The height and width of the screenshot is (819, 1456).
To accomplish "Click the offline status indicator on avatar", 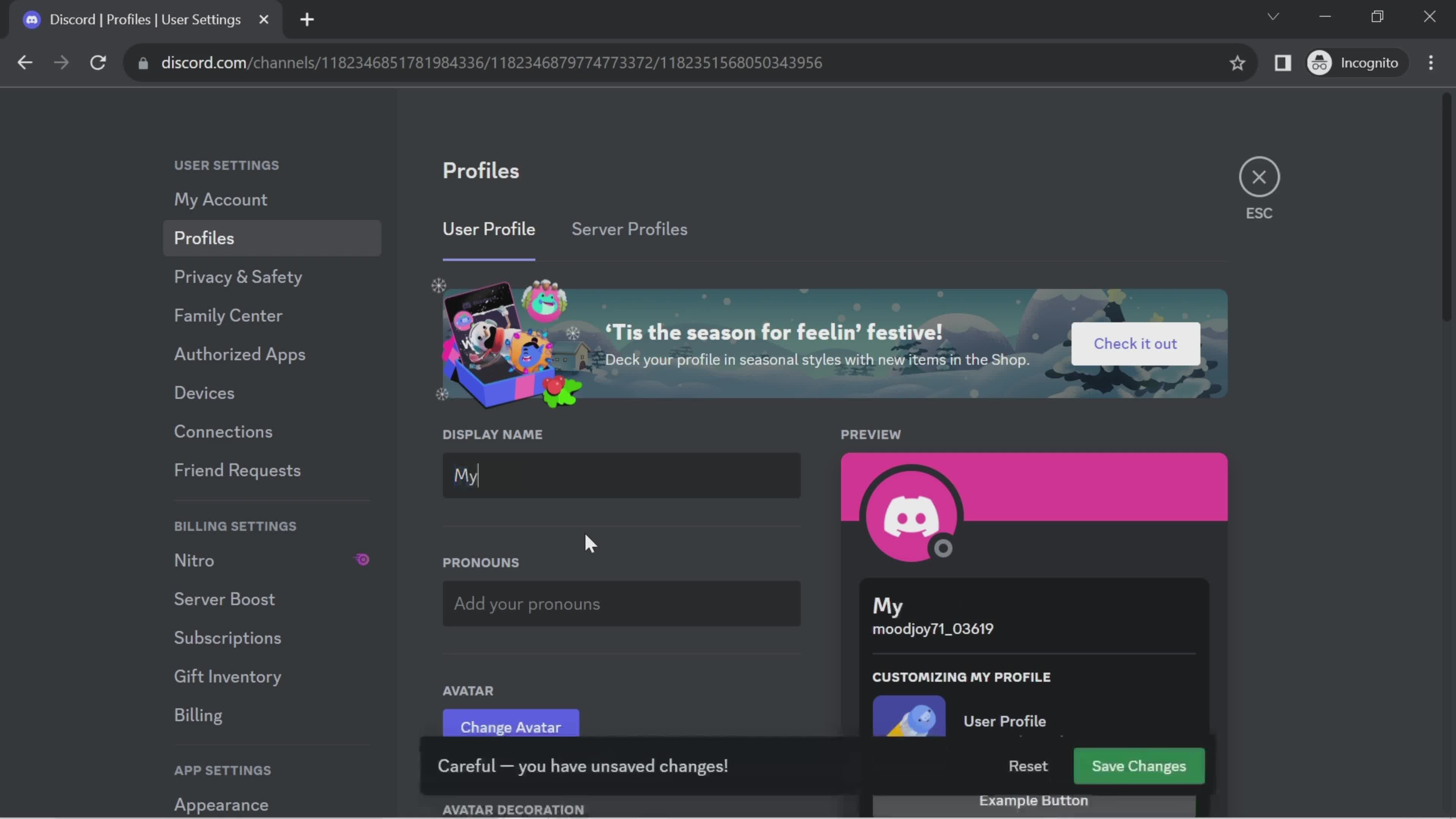I will pyautogui.click(x=943, y=548).
